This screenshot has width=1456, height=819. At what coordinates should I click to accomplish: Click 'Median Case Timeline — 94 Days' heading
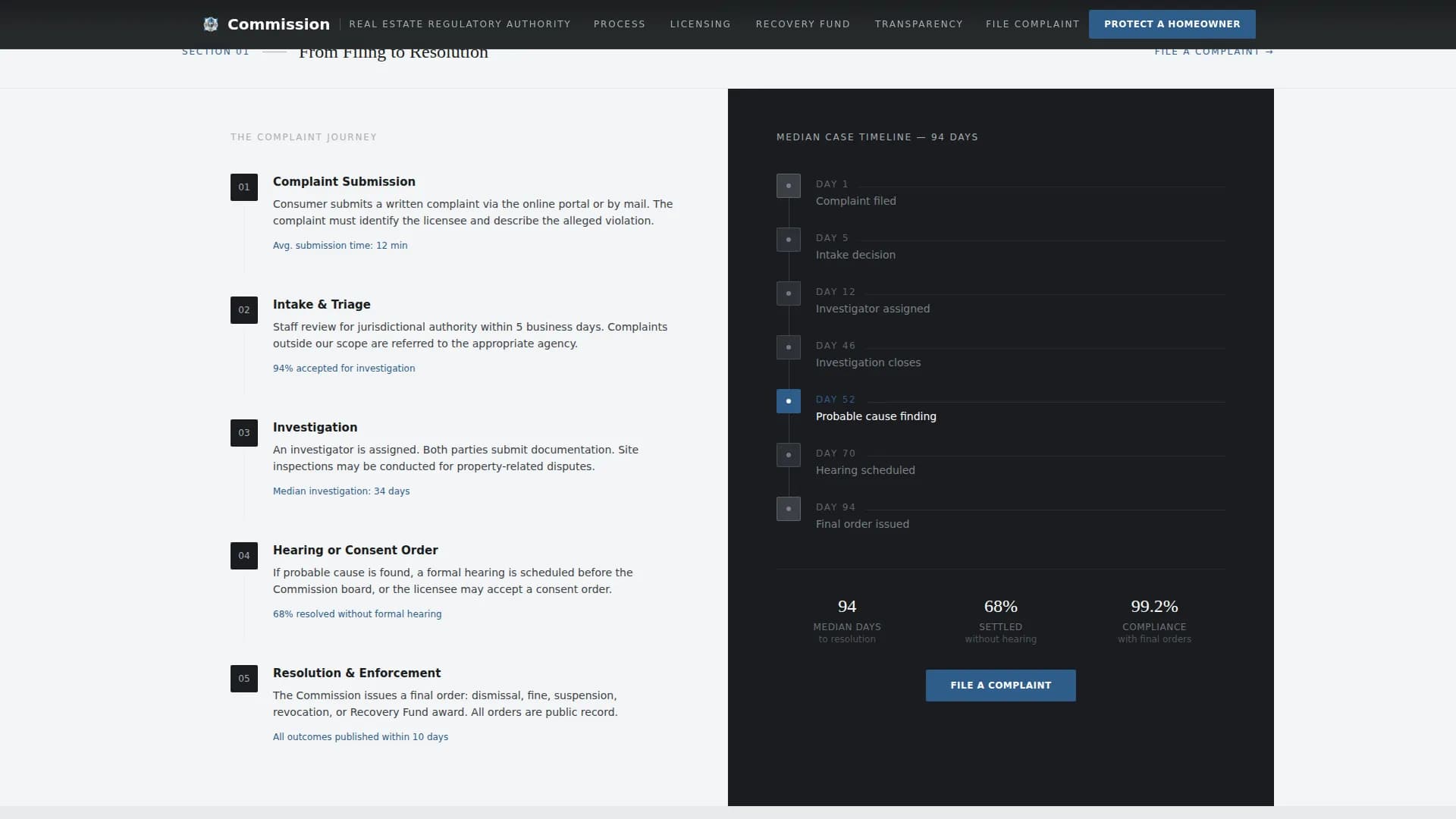point(877,137)
